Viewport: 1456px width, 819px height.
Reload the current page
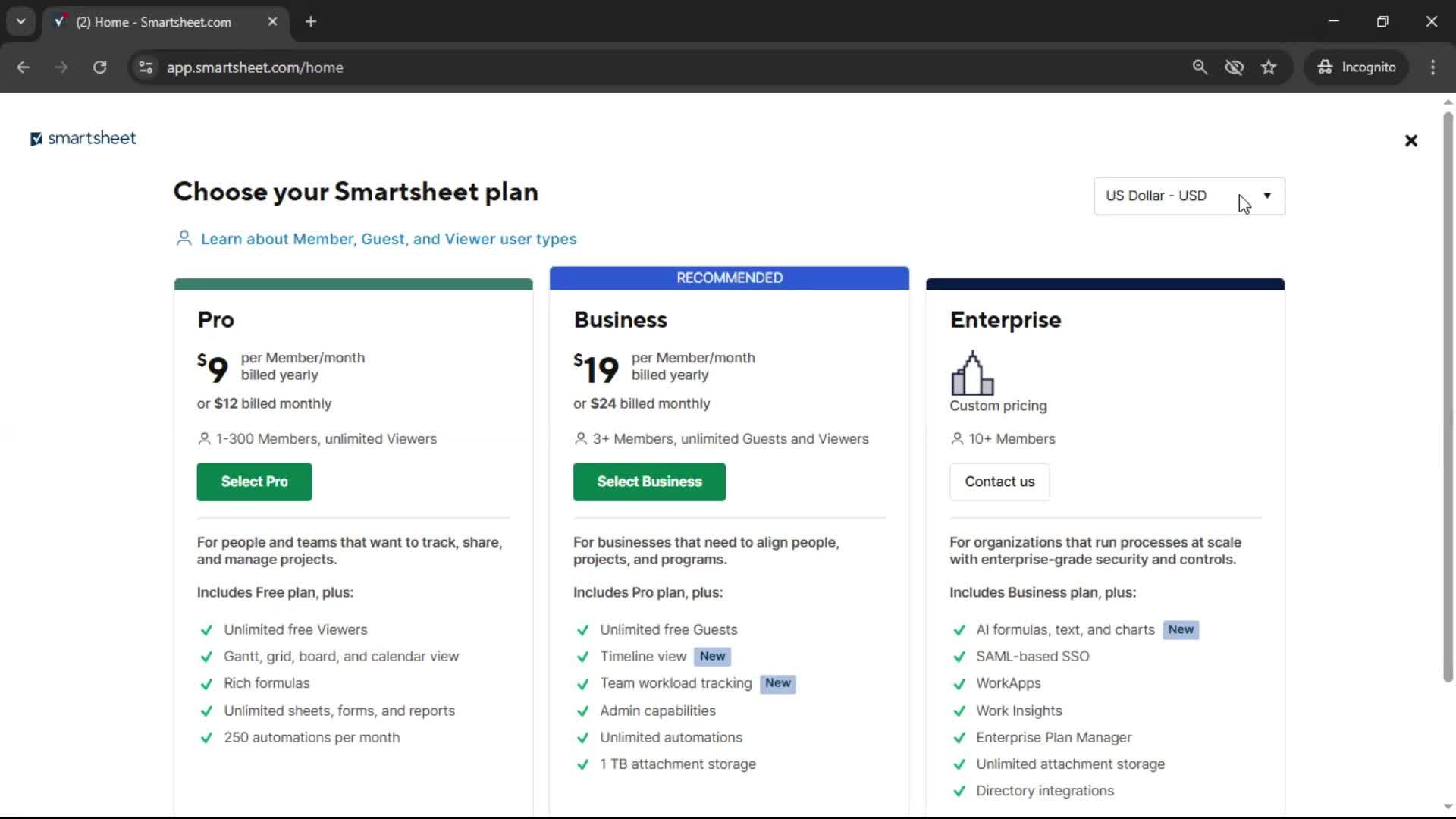point(99,67)
